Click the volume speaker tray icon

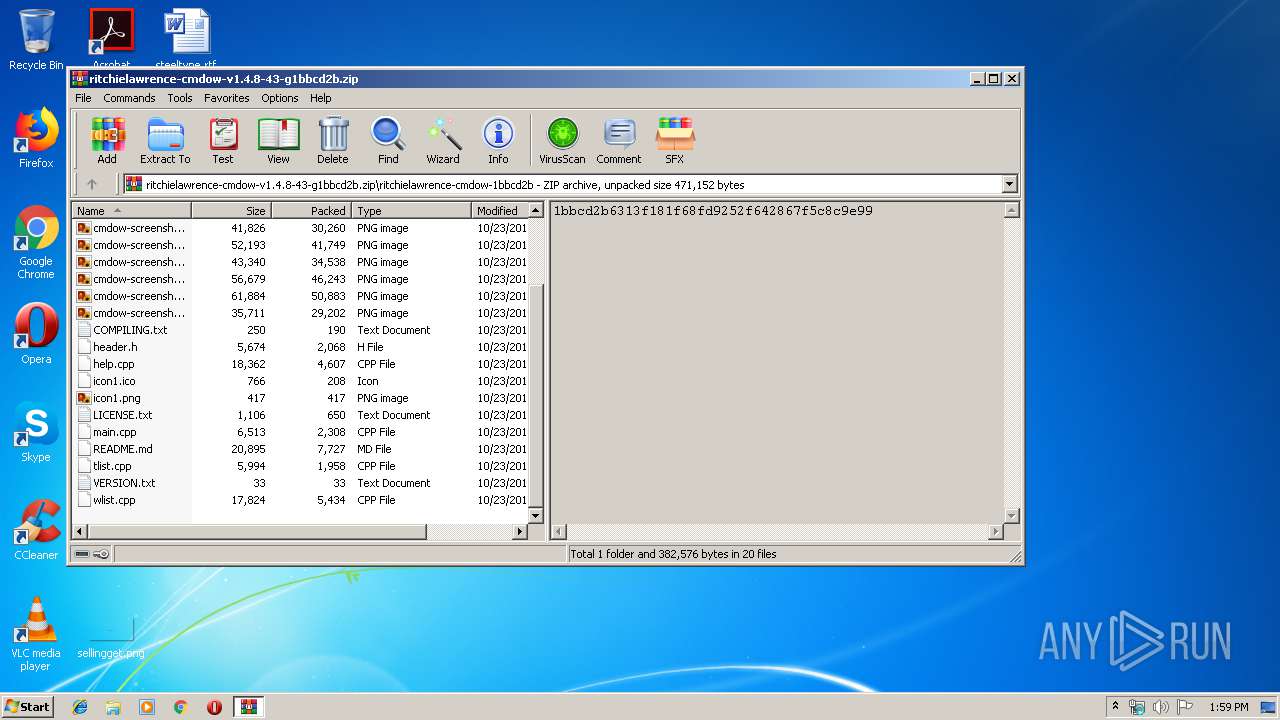click(1161, 707)
